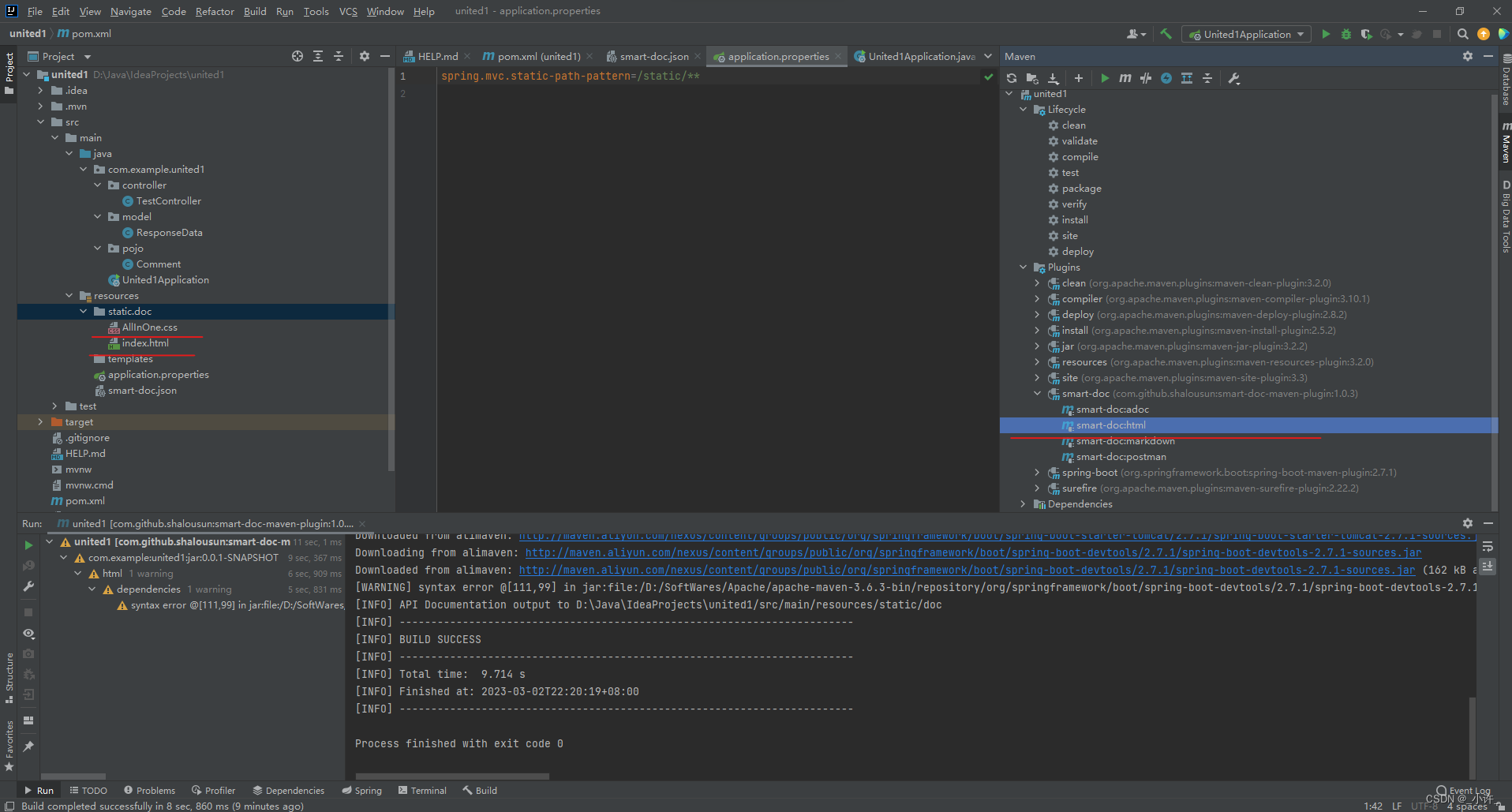
Task: Click the Build project hammer icon
Action: (x=1166, y=34)
